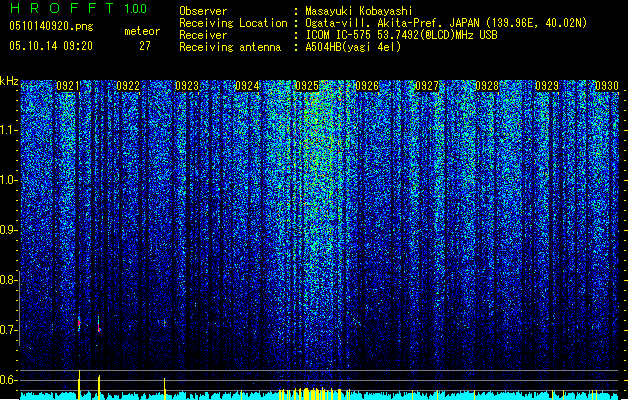The width and height of the screenshot is (629, 400).
Task: Click the 0930 time marker
Action: (607, 86)
